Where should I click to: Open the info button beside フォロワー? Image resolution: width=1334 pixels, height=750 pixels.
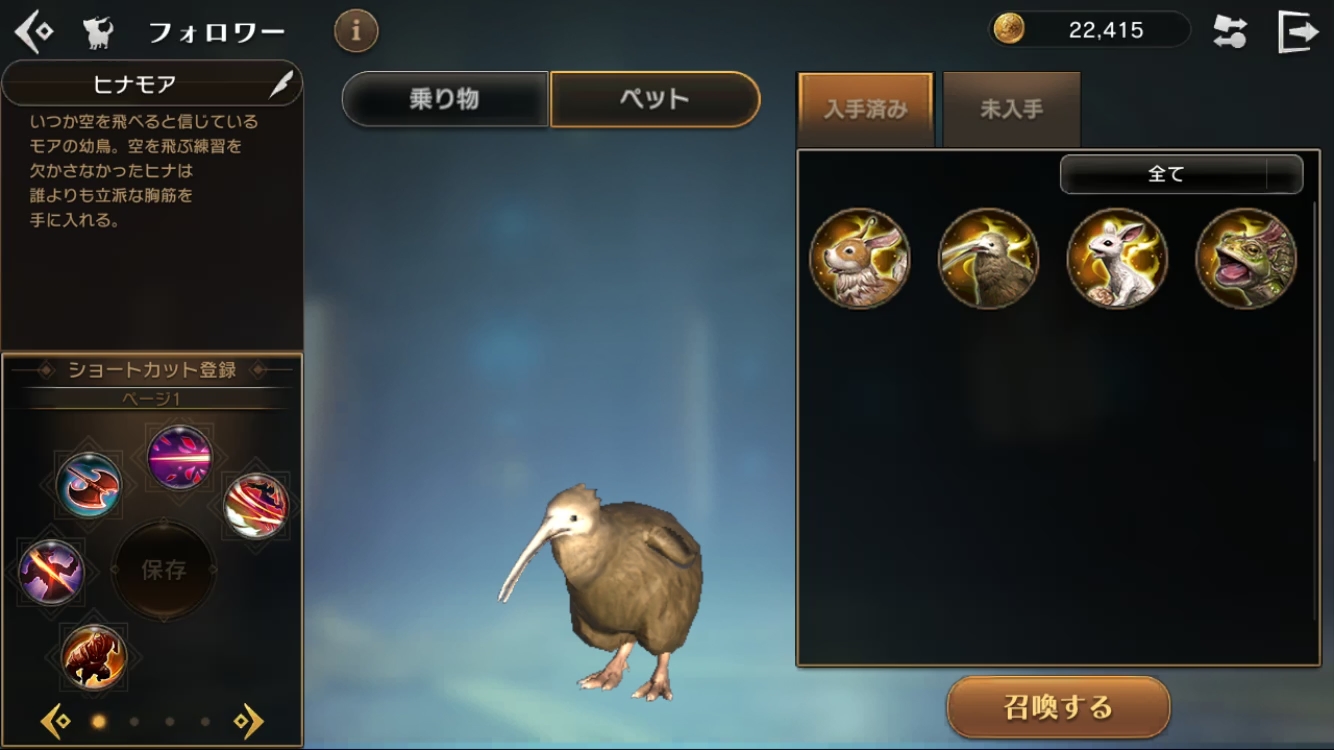coord(356,31)
